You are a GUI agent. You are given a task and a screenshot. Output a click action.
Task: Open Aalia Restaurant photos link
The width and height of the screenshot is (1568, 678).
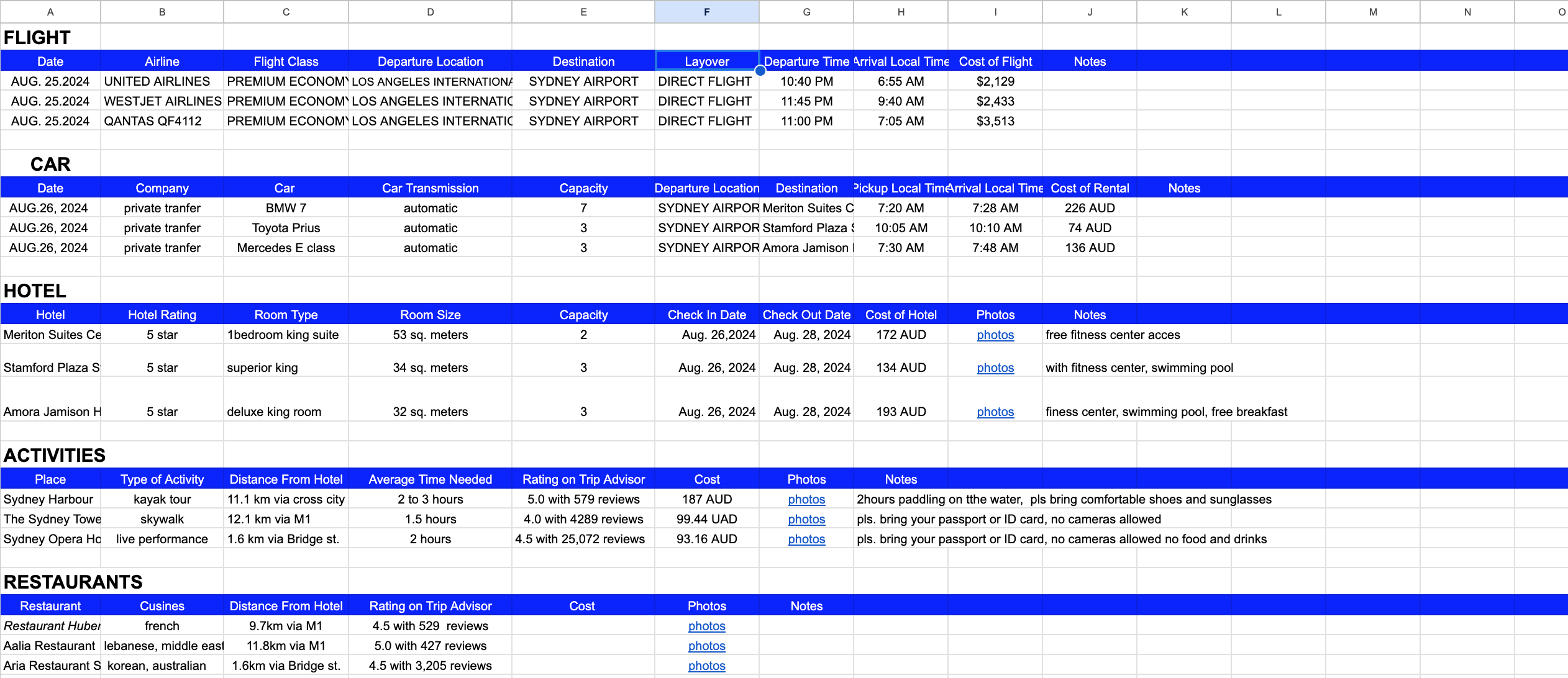click(706, 646)
